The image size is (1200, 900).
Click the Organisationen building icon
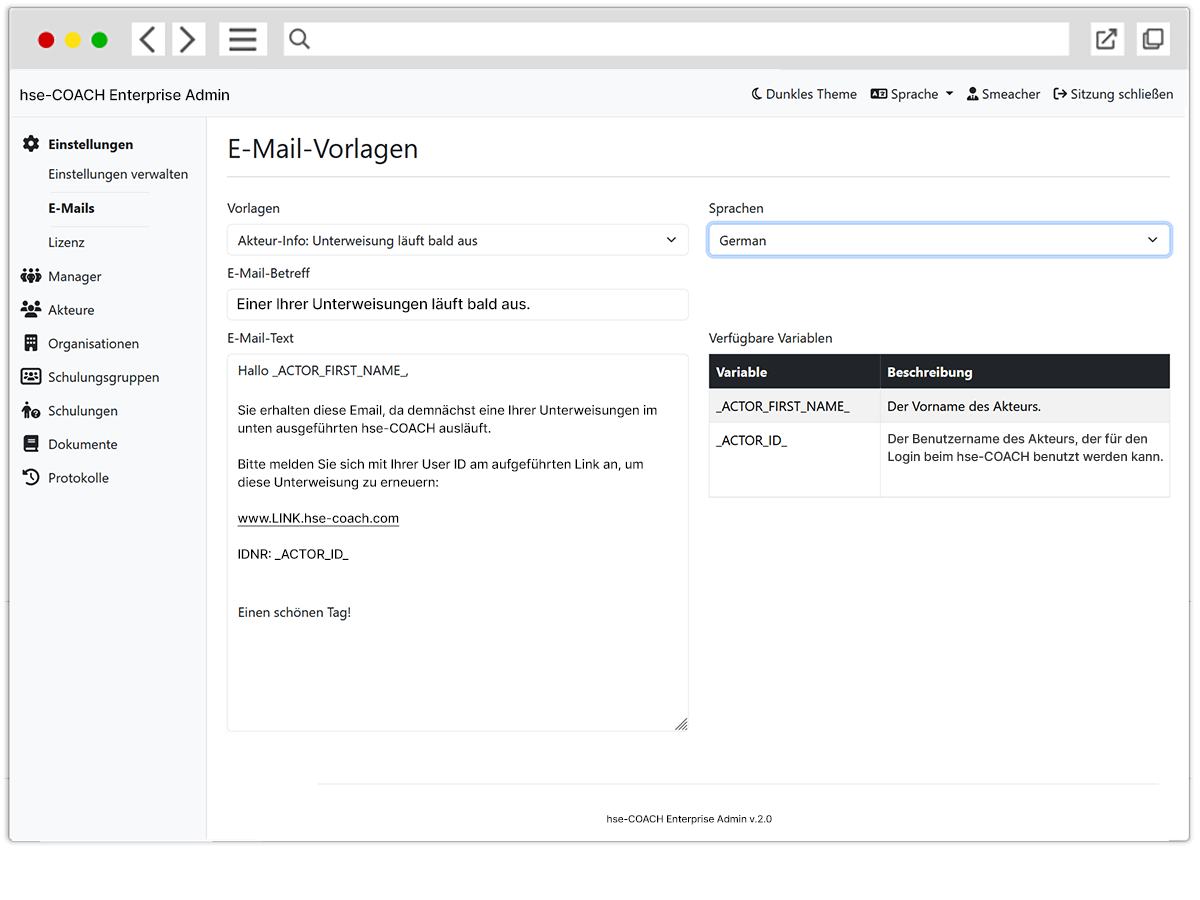pyautogui.click(x=31, y=343)
